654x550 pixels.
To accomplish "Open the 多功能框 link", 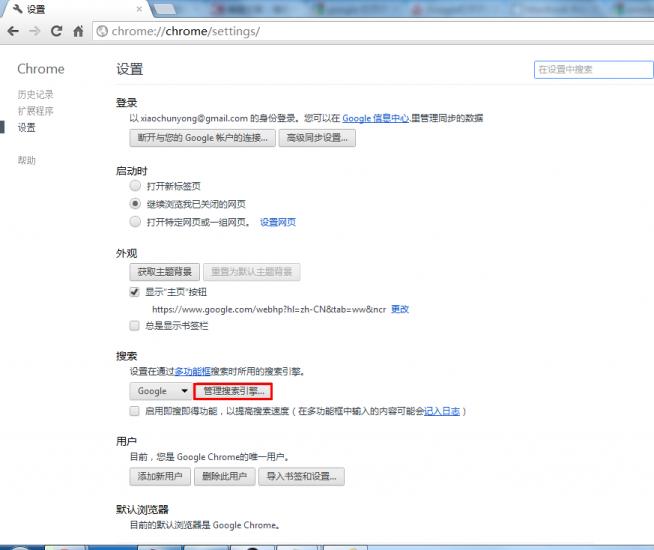I will point(192,371).
